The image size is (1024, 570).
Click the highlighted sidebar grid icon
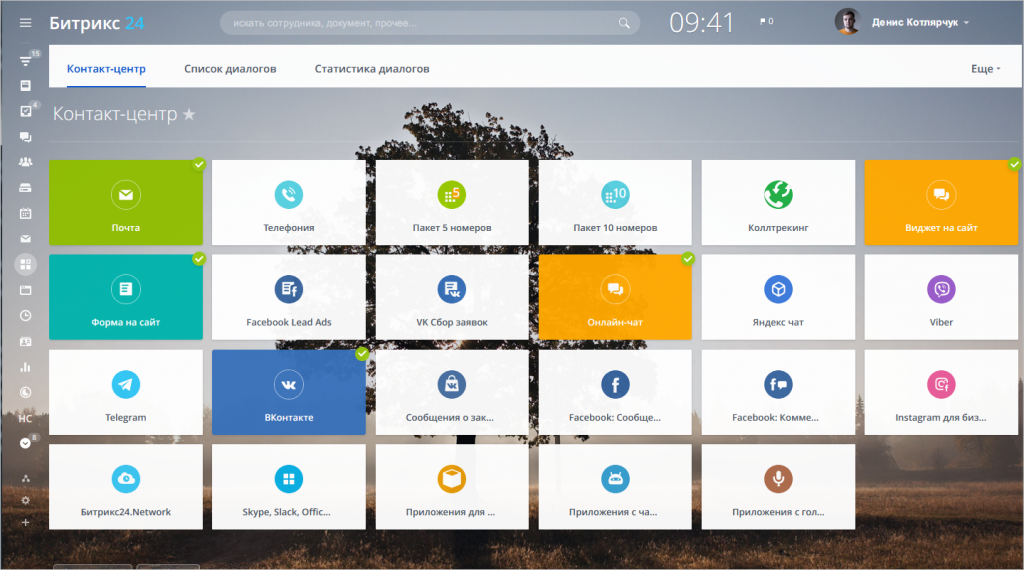(25, 264)
